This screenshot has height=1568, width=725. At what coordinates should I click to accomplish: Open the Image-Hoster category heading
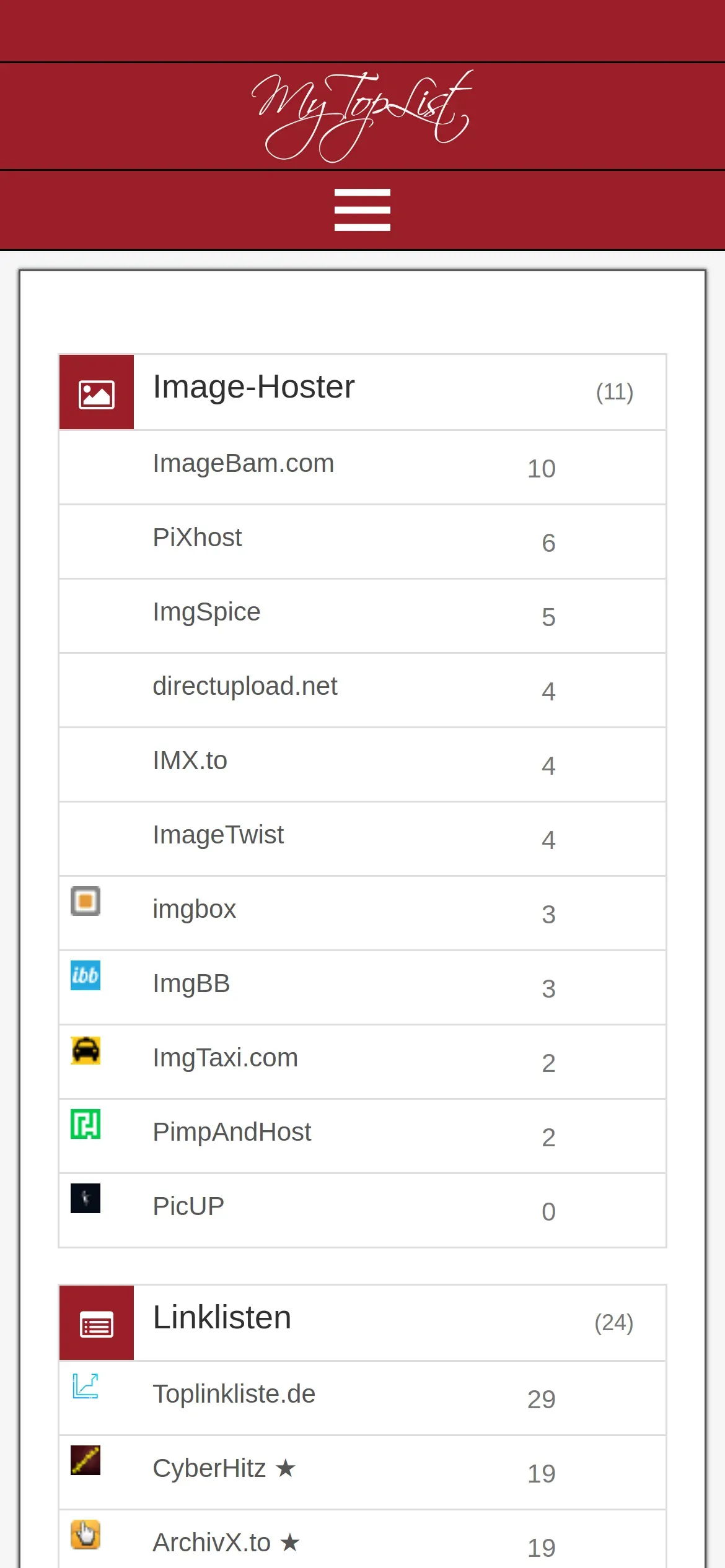[253, 387]
